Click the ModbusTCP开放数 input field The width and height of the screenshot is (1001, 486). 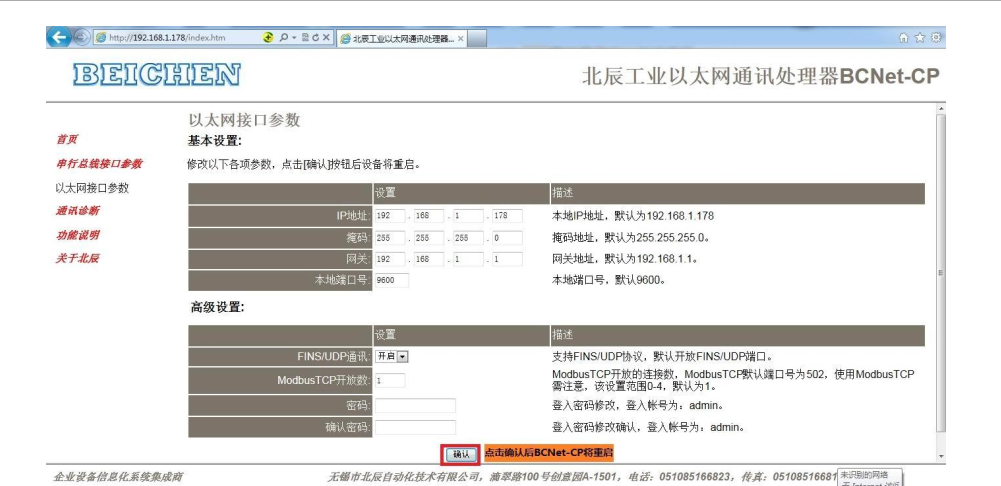point(390,380)
